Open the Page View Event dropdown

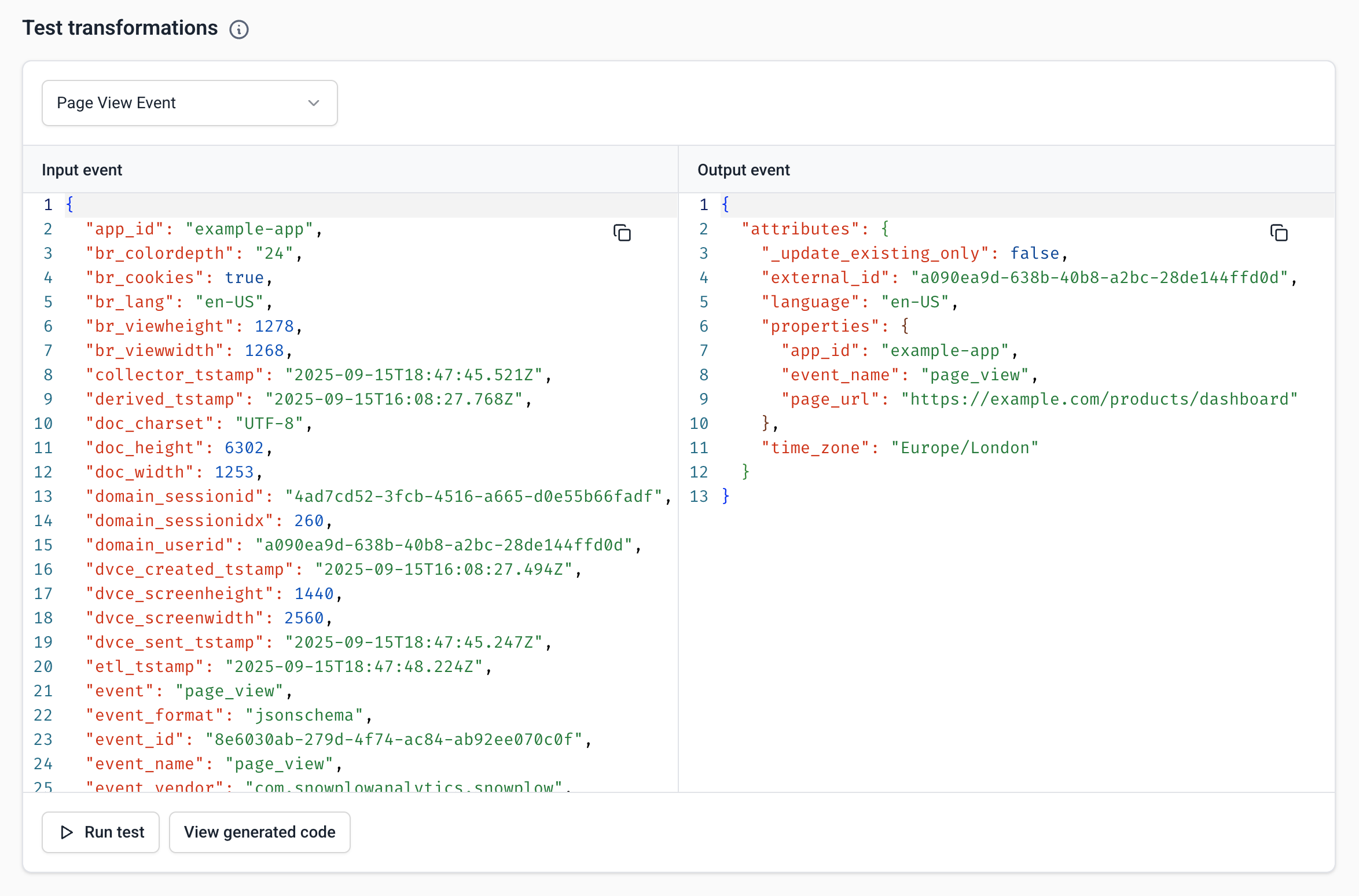189,102
